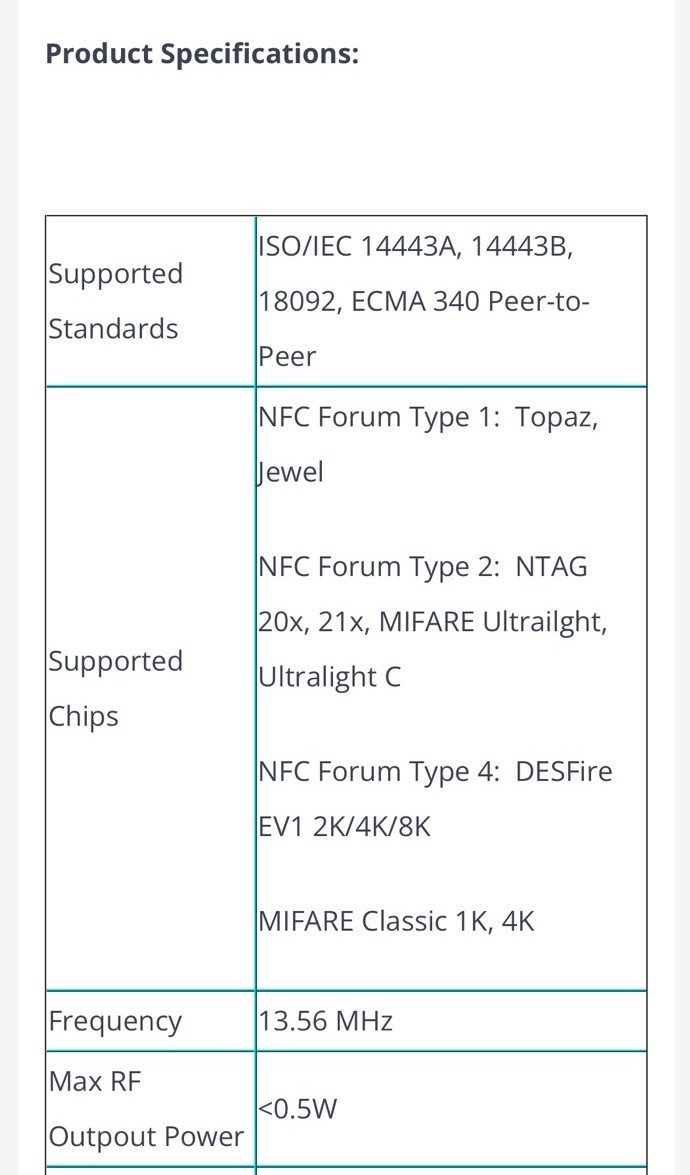Click the Product Specifications heading
Screen dimensions: 690x1175
click(x=202, y=53)
